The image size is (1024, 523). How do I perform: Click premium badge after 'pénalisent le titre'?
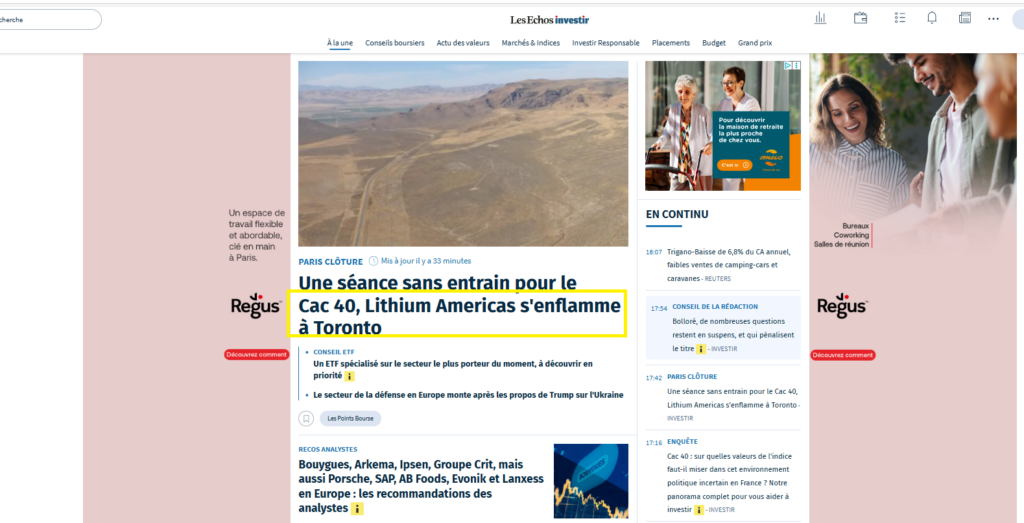[x=700, y=349]
